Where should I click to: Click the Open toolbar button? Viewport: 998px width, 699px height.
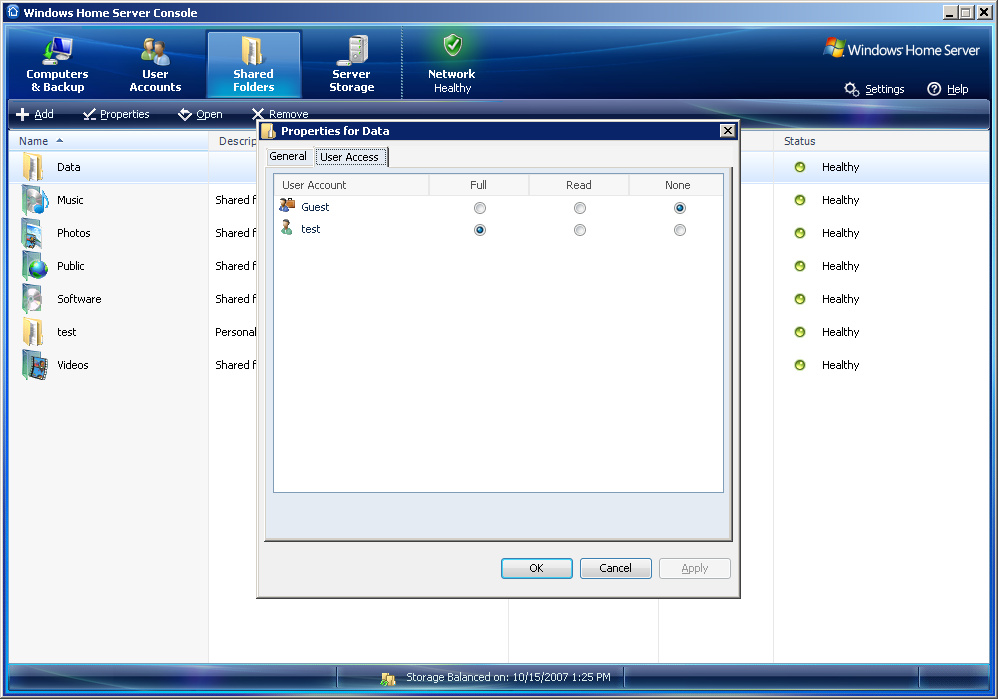[200, 114]
